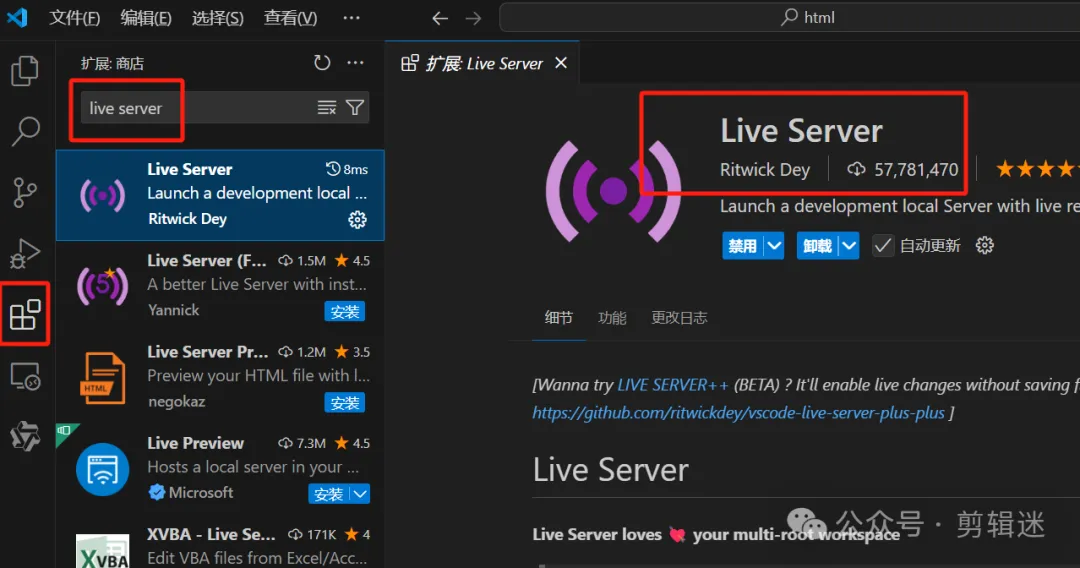The height and width of the screenshot is (568, 1080).
Task: Click Live Preview extension name
Action: coord(195,443)
